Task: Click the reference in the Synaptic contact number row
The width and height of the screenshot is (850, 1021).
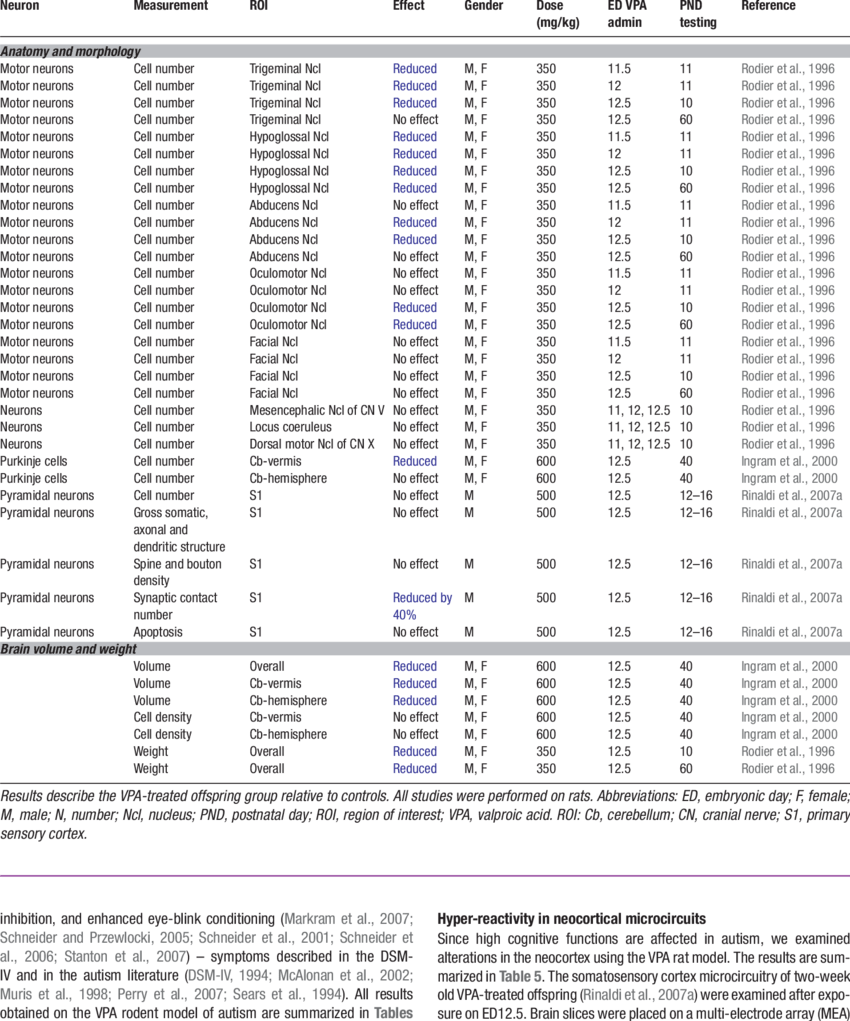Action: (786, 598)
